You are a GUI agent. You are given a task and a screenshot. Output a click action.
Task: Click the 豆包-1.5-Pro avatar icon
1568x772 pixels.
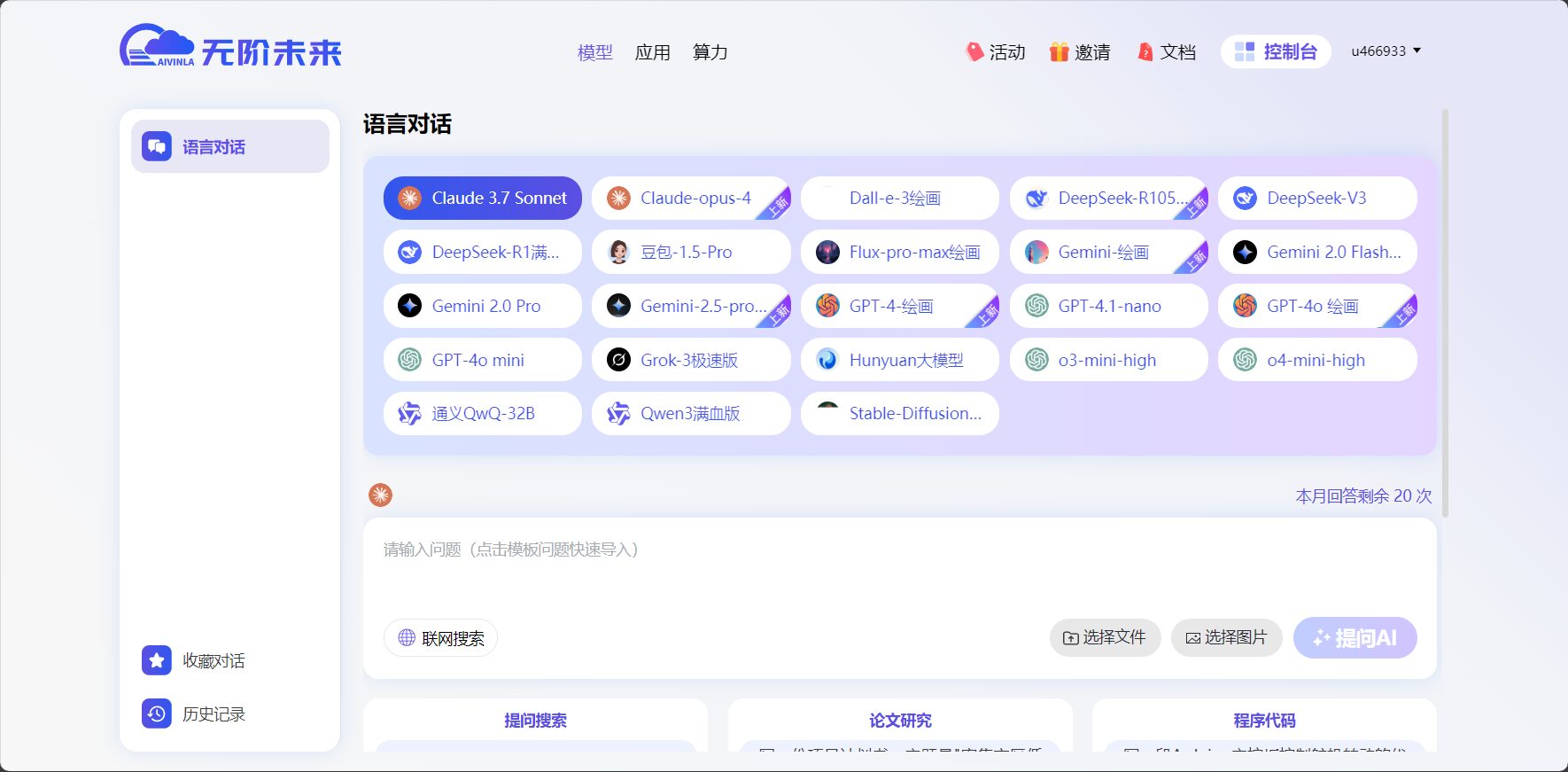(618, 252)
